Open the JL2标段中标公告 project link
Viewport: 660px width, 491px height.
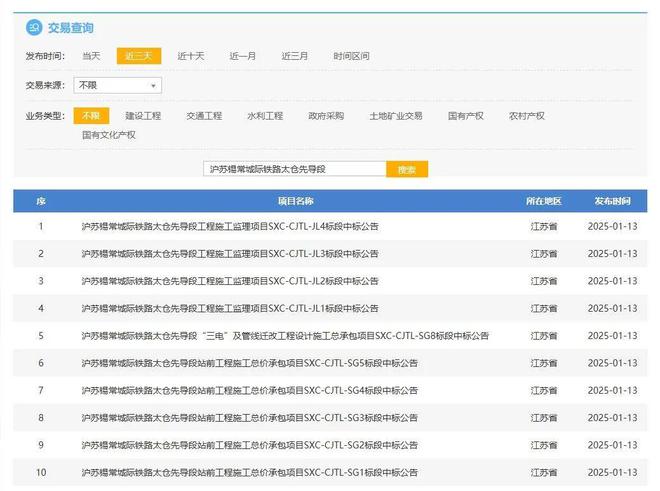click(x=230, y=281)
